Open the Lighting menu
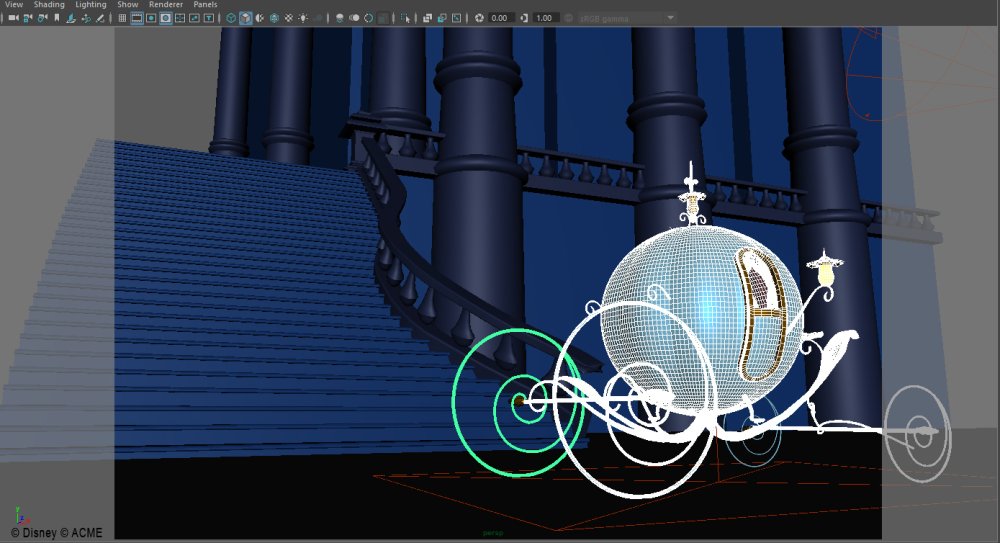 point(91,4)
